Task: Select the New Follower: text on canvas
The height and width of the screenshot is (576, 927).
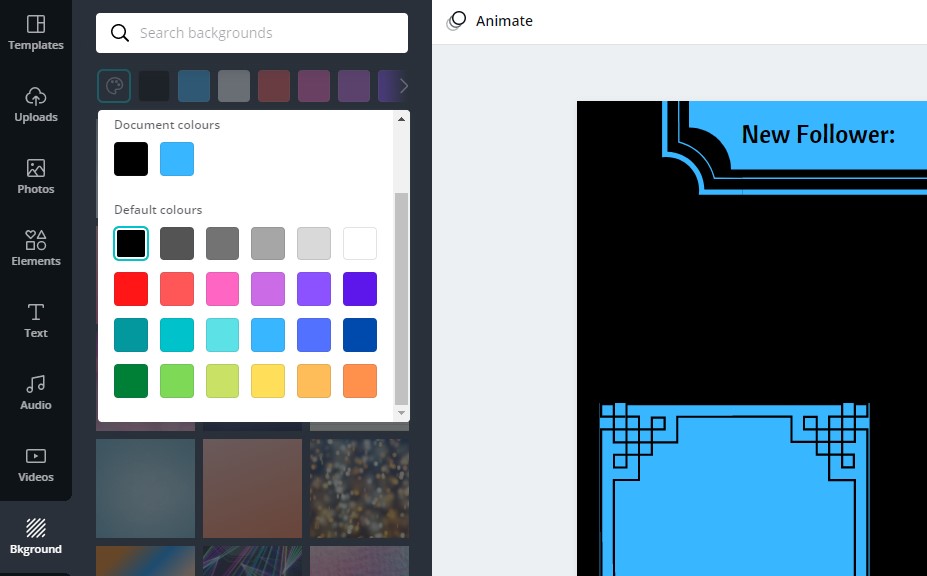Action: (x=818, y=134)
